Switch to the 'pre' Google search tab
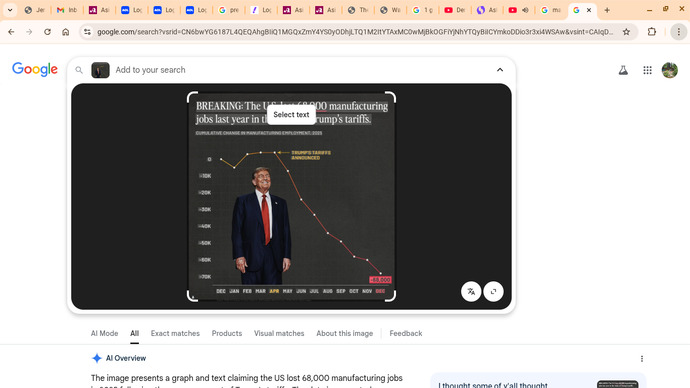Image resolution: width=690 pixels, height=388 pixels. pyautogui.click(x=229, y=10)
